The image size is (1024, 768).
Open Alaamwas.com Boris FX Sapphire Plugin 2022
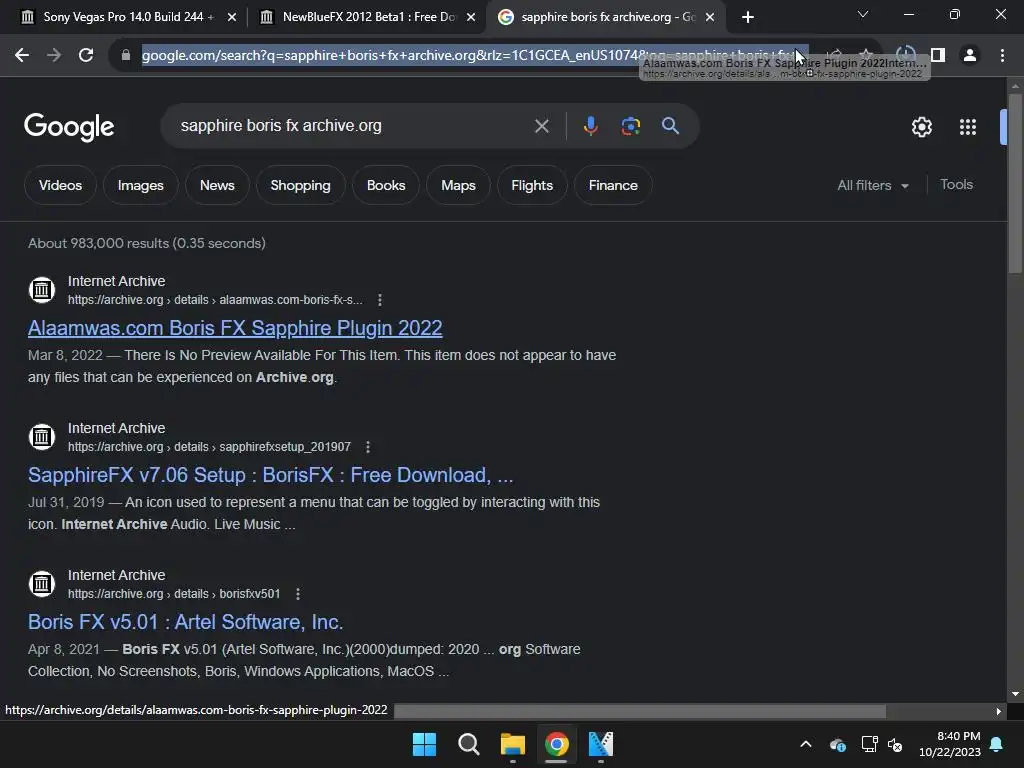pos(235,328)
